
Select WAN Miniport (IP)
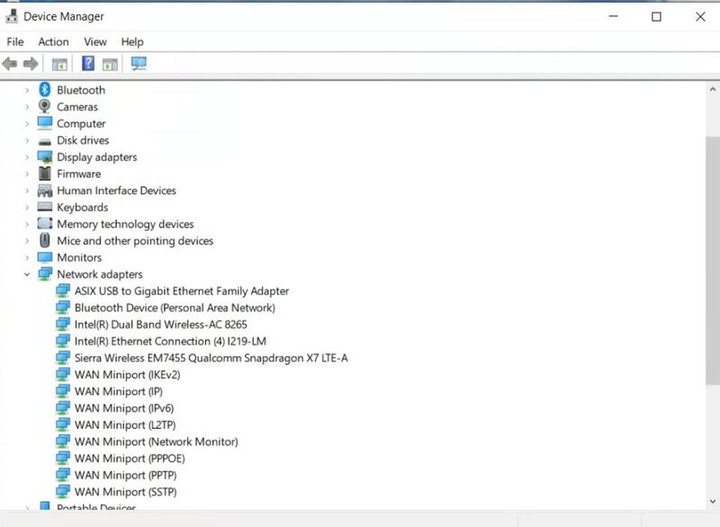coord(118,392)
